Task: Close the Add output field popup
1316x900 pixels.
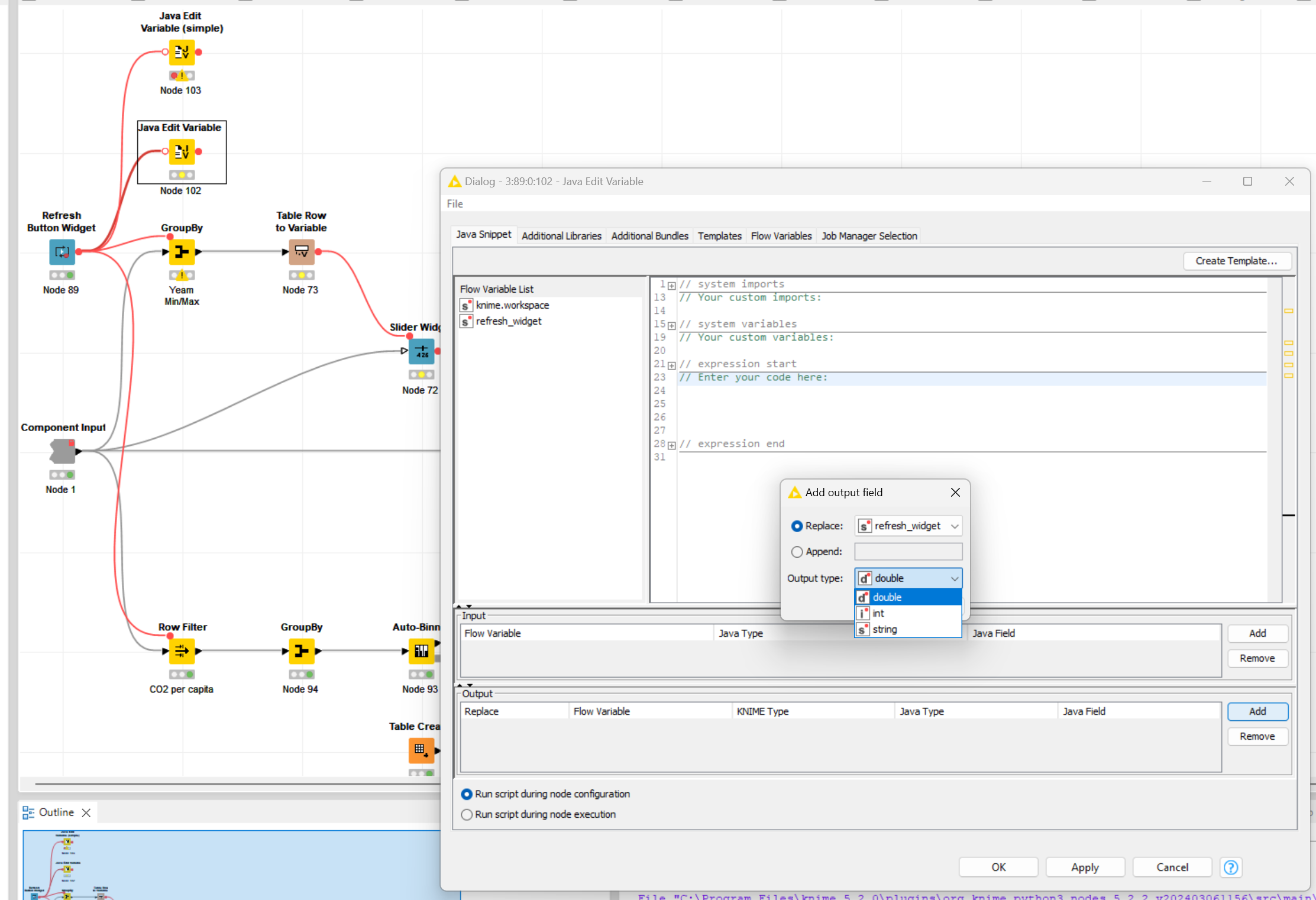Action: pyautogui.click(x=955, y=492)
